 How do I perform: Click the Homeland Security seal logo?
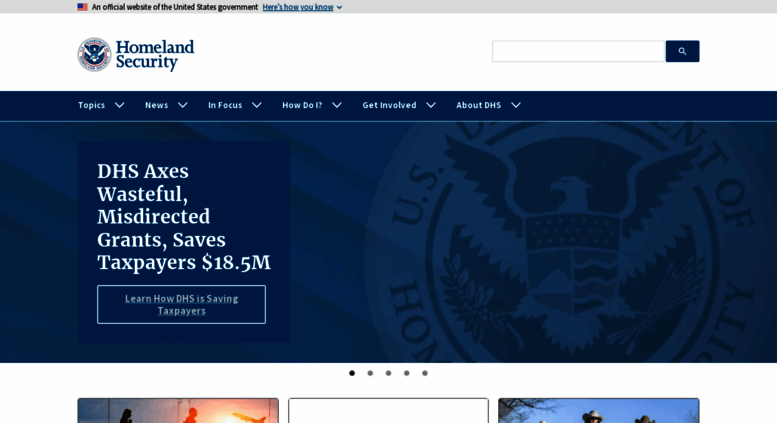pos(94,54)
